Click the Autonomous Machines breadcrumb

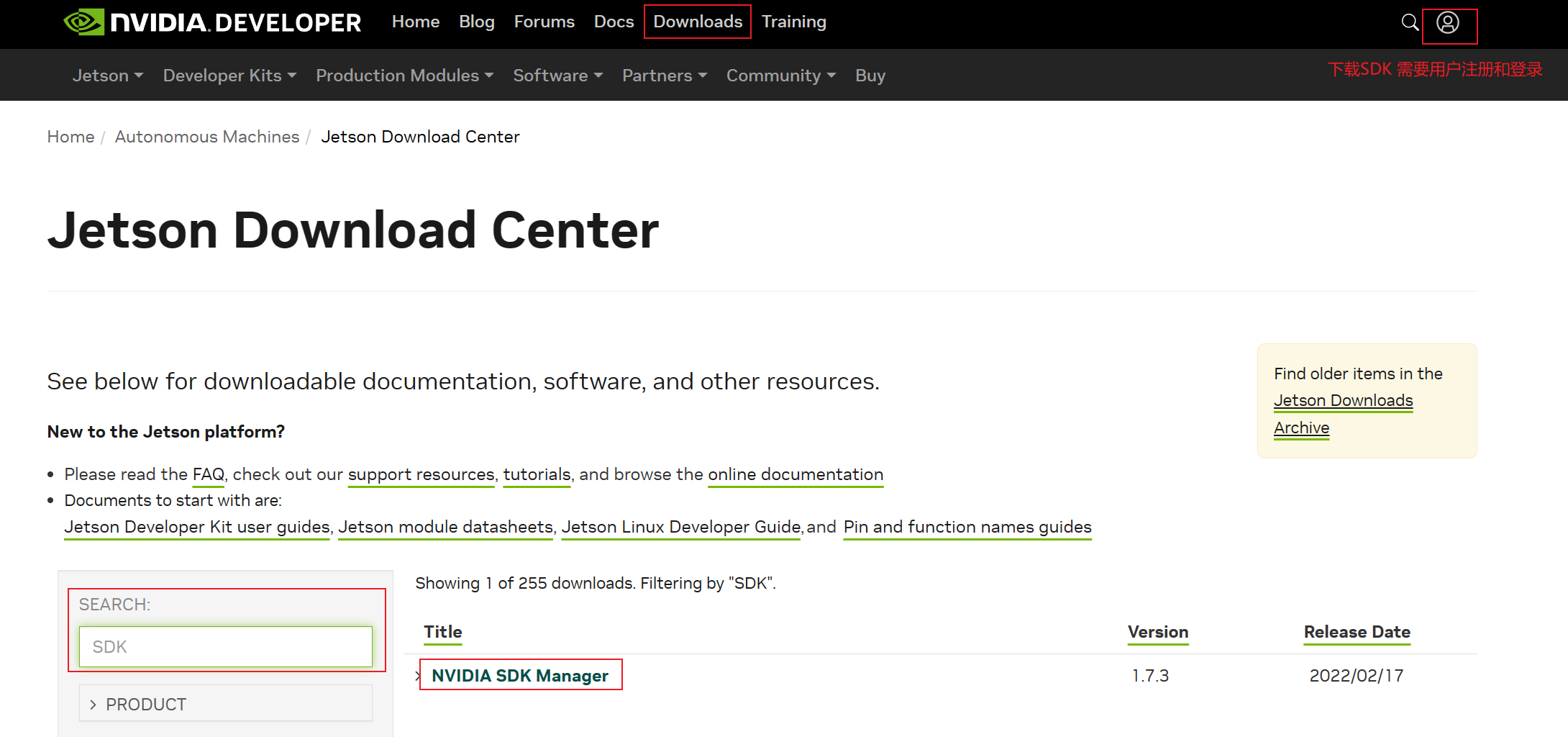coord(207,137)
